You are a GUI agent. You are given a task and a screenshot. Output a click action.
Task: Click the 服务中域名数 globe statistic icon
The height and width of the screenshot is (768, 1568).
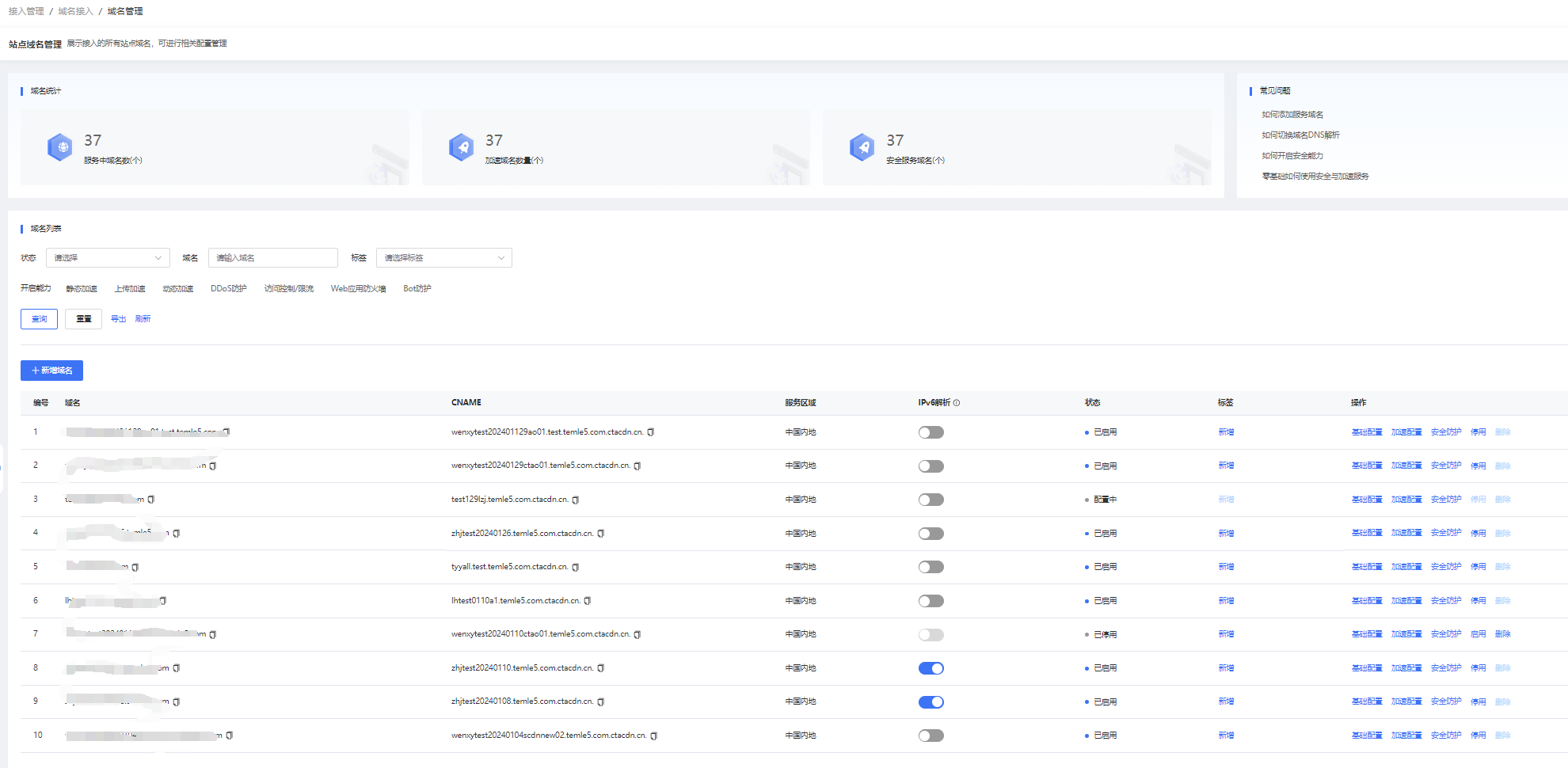point(60,147)
